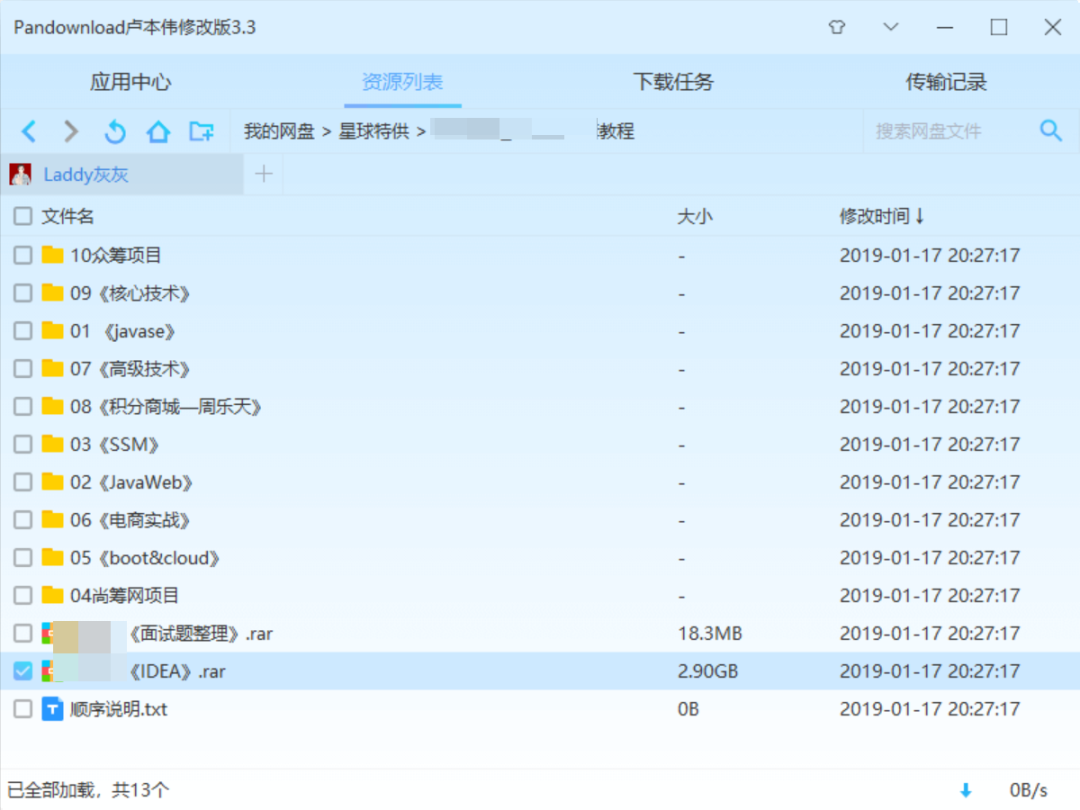Viewport: 1080px width, 810px height.
Task: Sort by 文件名 column header
Action: click(x=68, y=216)
